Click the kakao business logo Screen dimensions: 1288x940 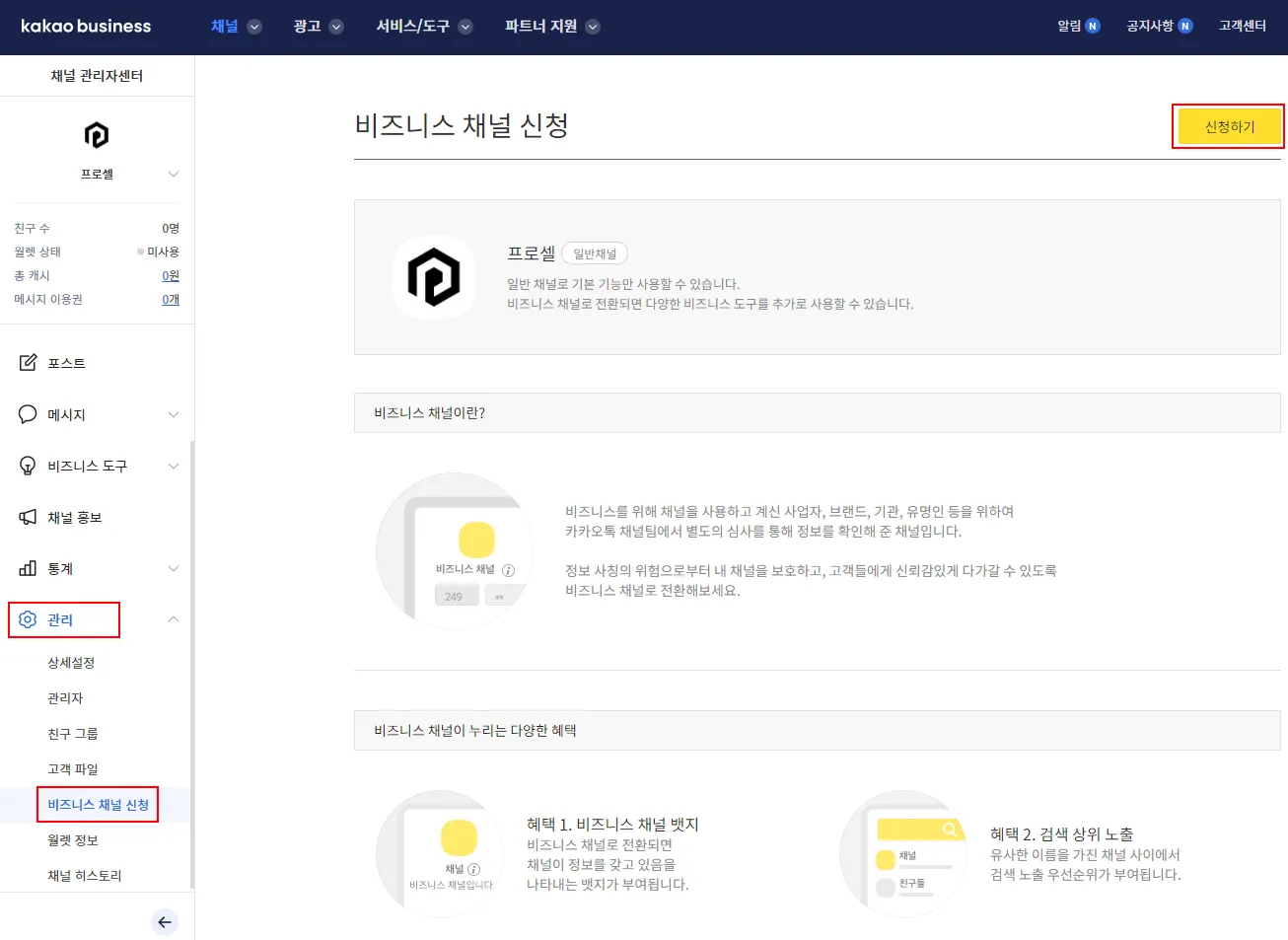tap(86, 27)
